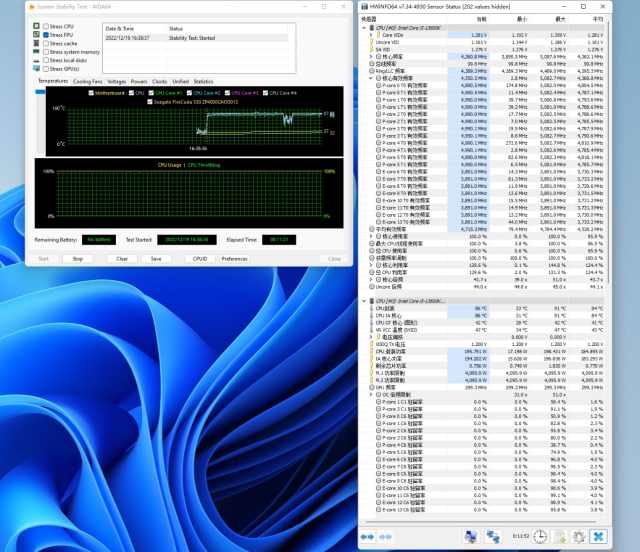Click the HWiNFO clock reset icon

pos(540,536)
